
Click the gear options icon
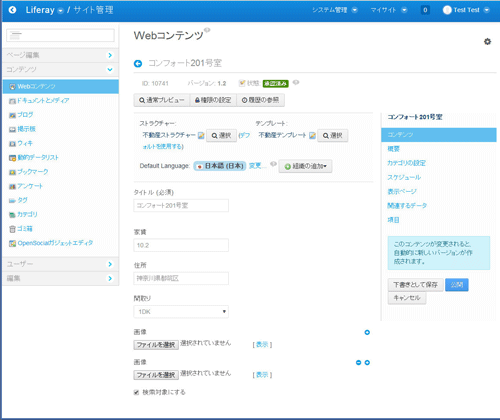(x=487, y=41)
